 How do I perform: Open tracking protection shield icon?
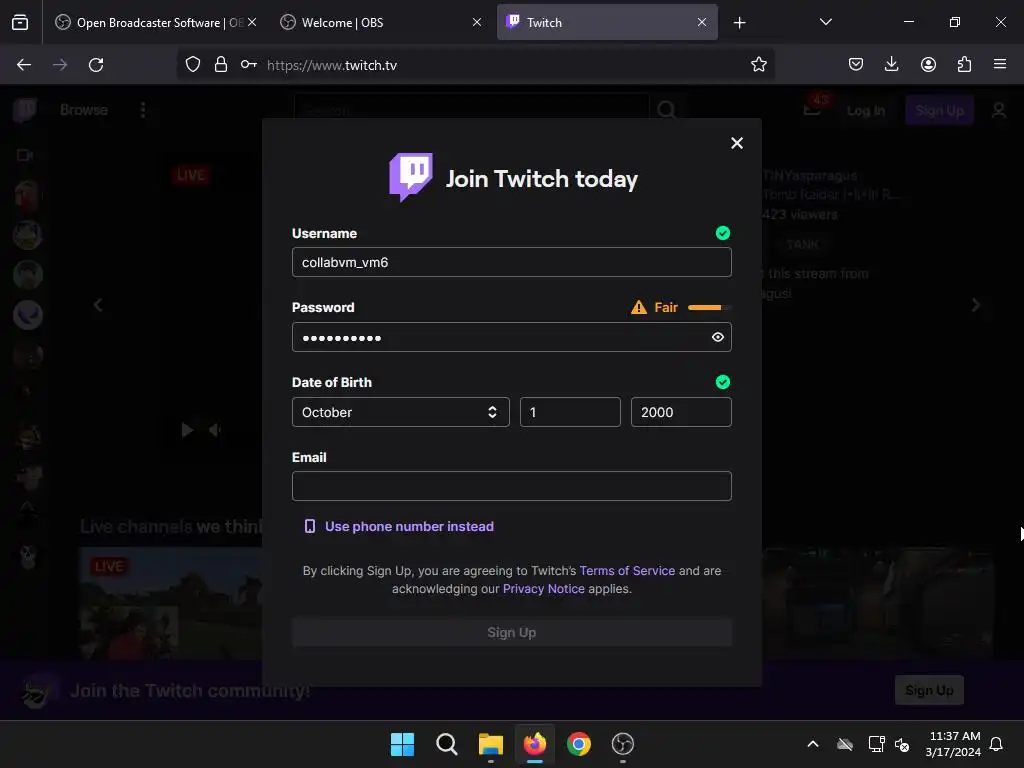(193, 65)
